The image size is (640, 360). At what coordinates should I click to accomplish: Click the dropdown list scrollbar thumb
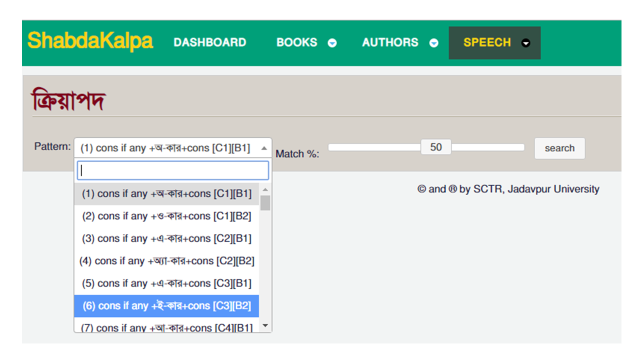coord(265,203)
